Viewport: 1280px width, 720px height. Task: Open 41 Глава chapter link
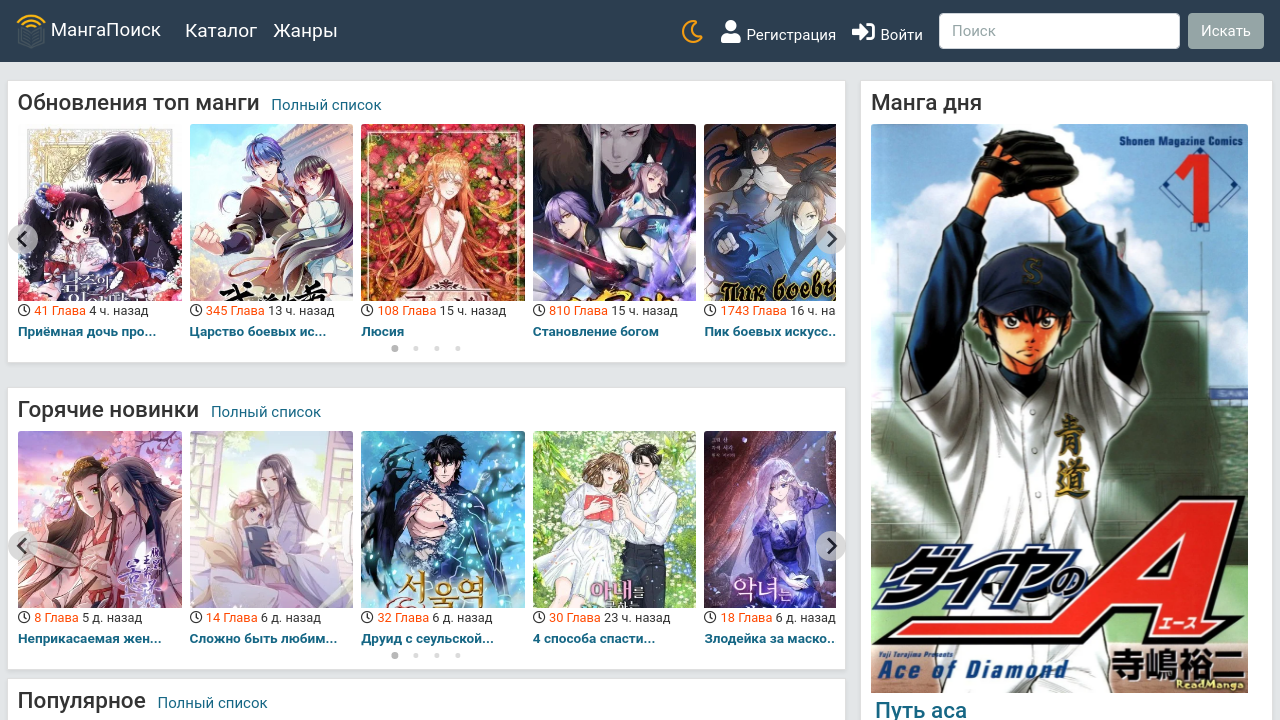point(59,311)
